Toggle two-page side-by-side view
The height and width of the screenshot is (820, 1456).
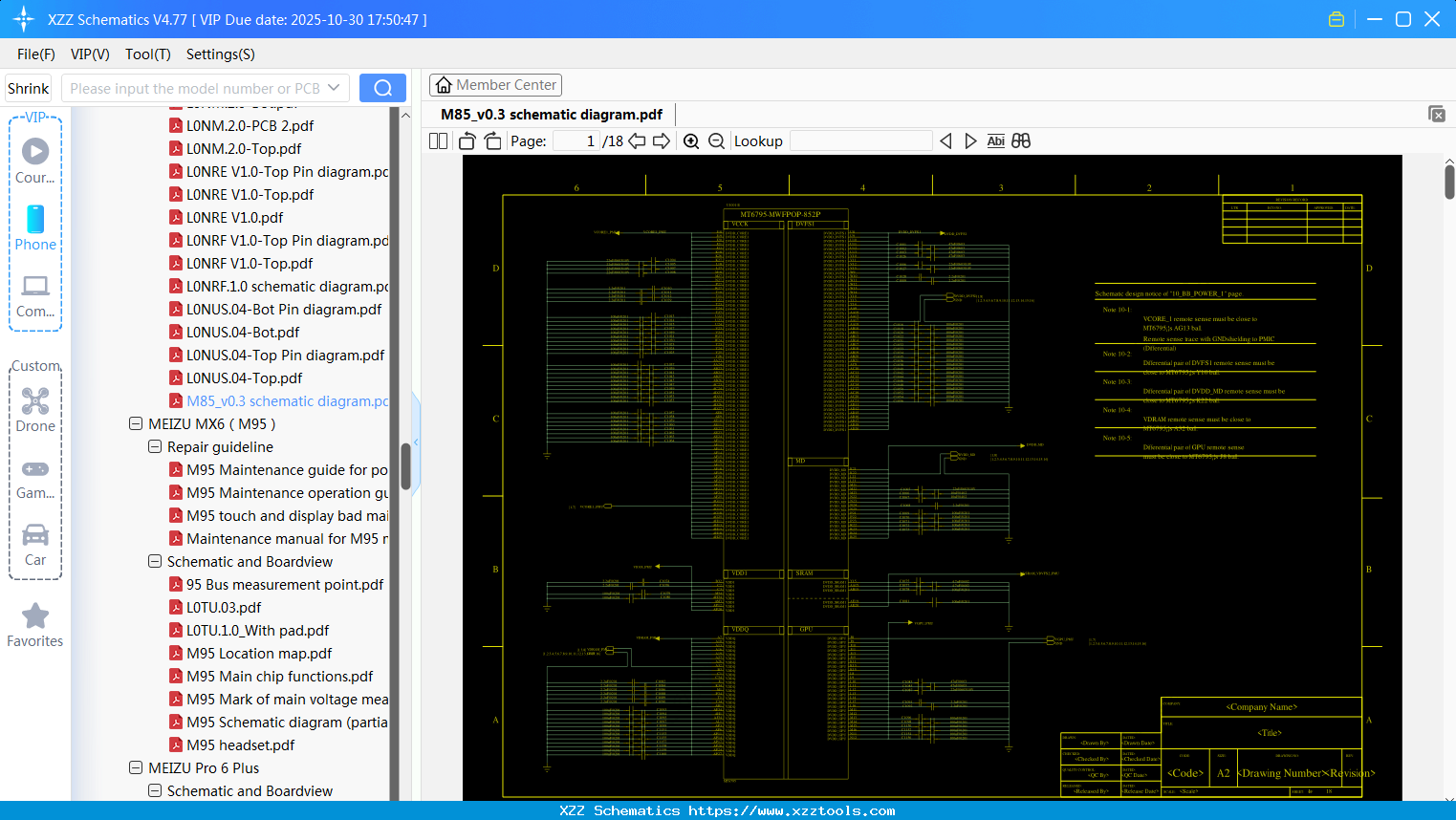tap(437, 140)
